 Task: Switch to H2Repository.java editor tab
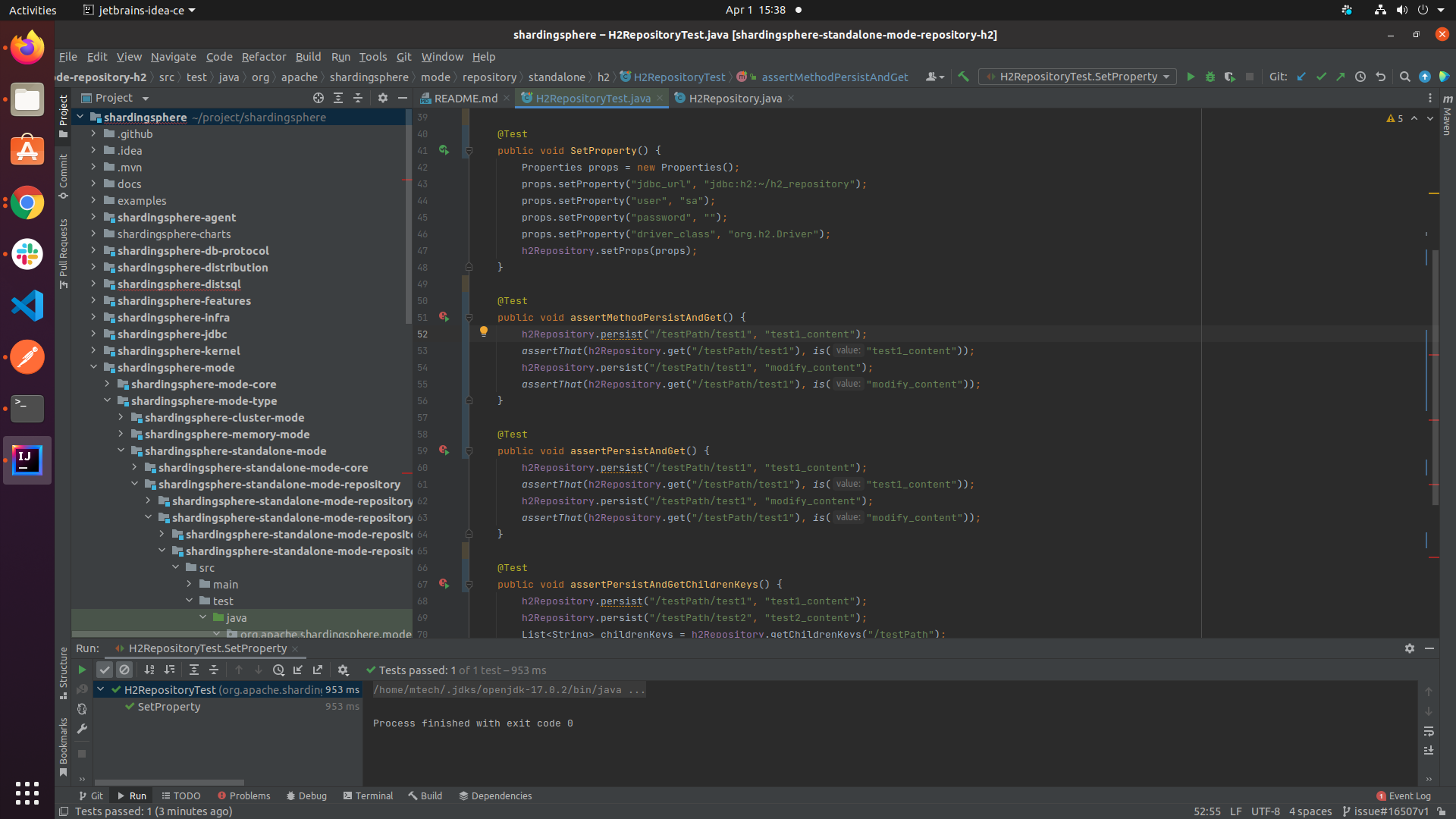734,99
